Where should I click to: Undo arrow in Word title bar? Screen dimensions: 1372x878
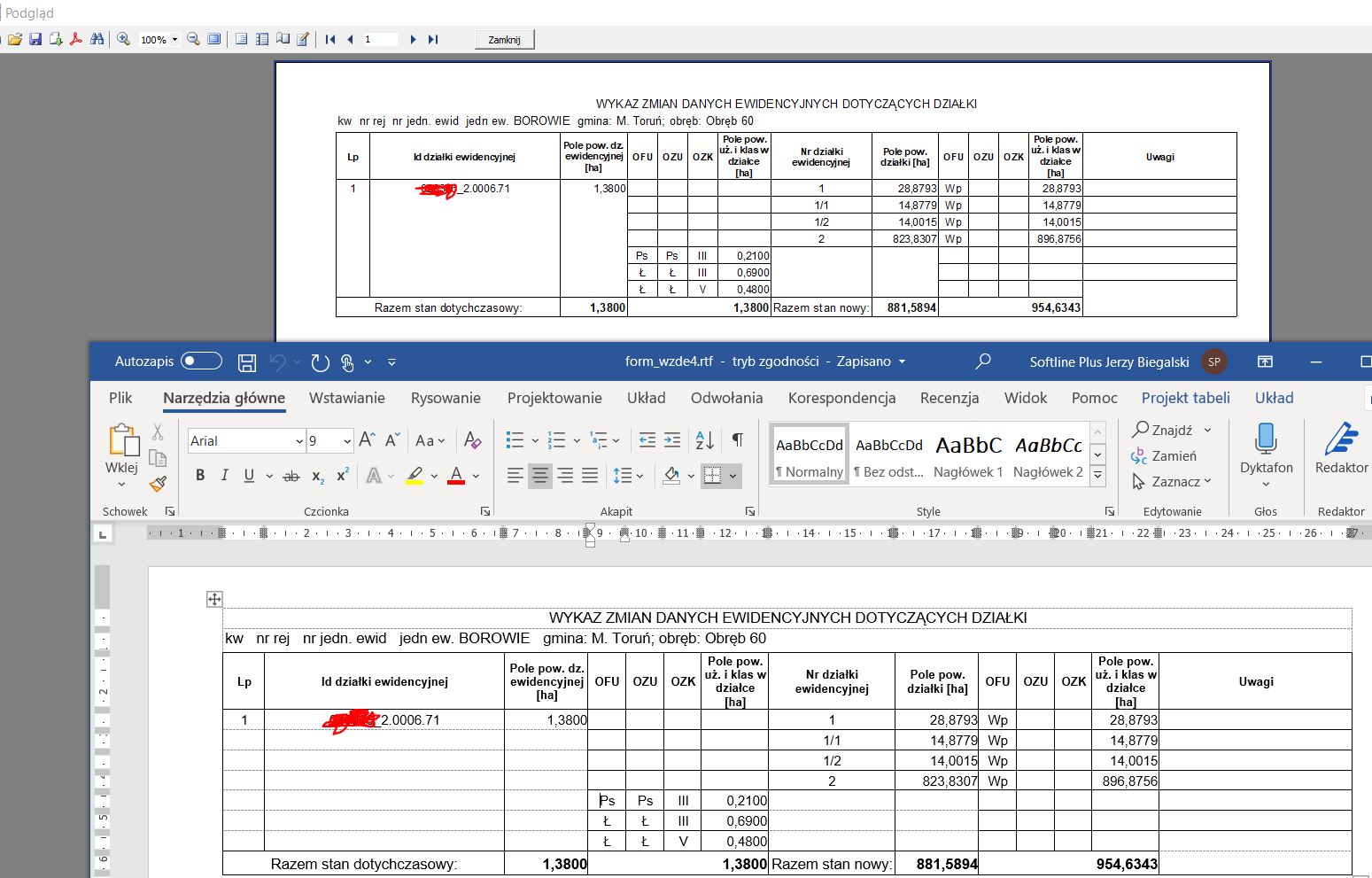(x=279, y=361)
